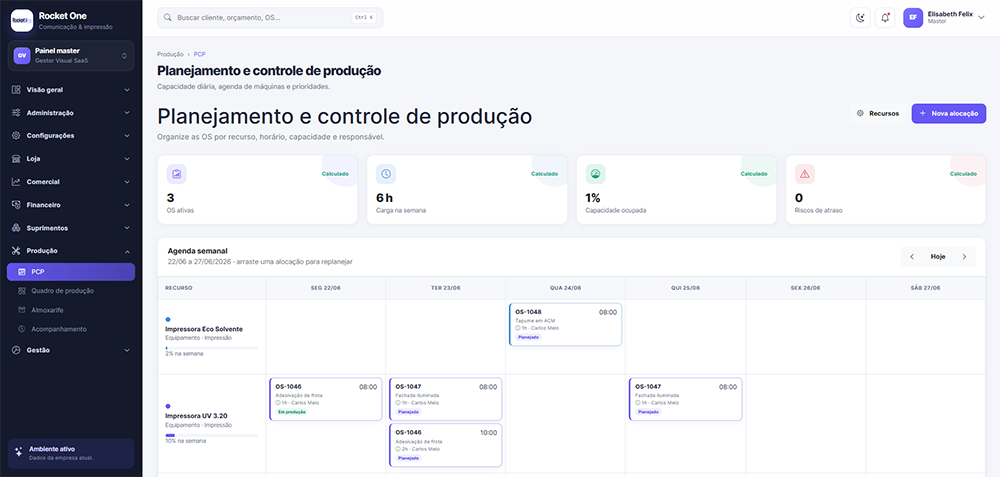Click the Quadro de produção icon

[22, 291]
